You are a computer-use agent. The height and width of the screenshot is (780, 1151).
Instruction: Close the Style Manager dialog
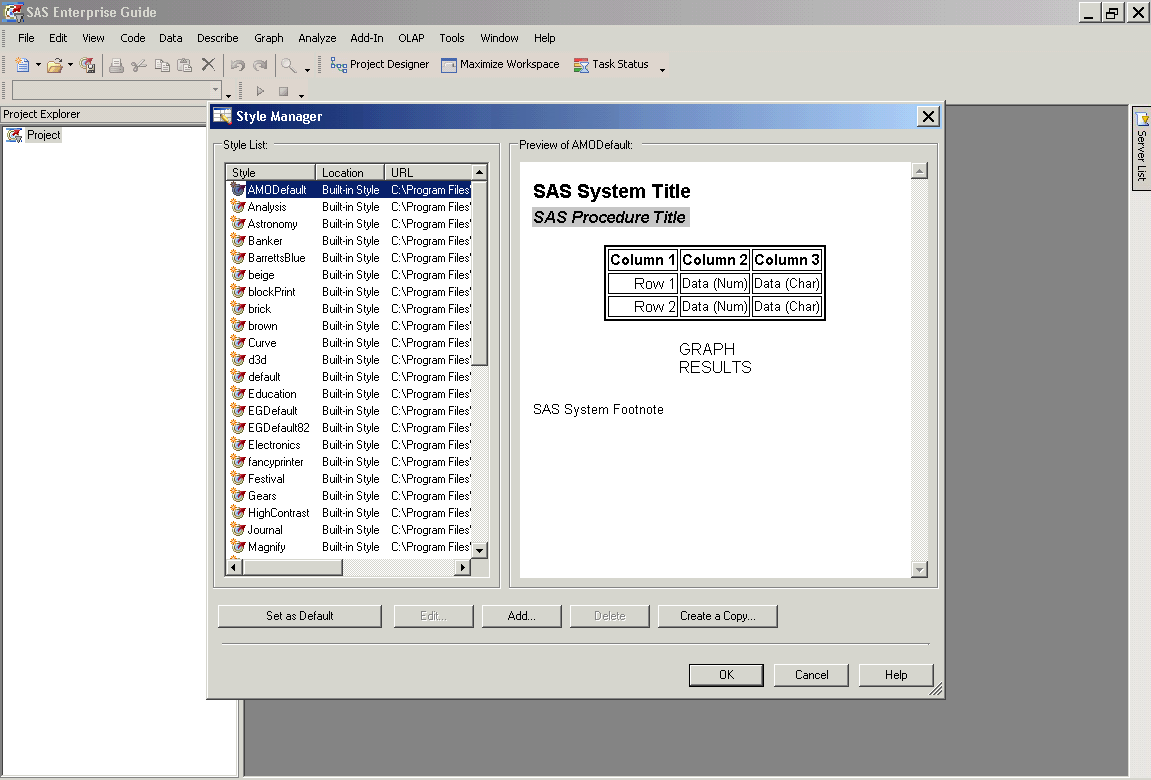(928, 117)
